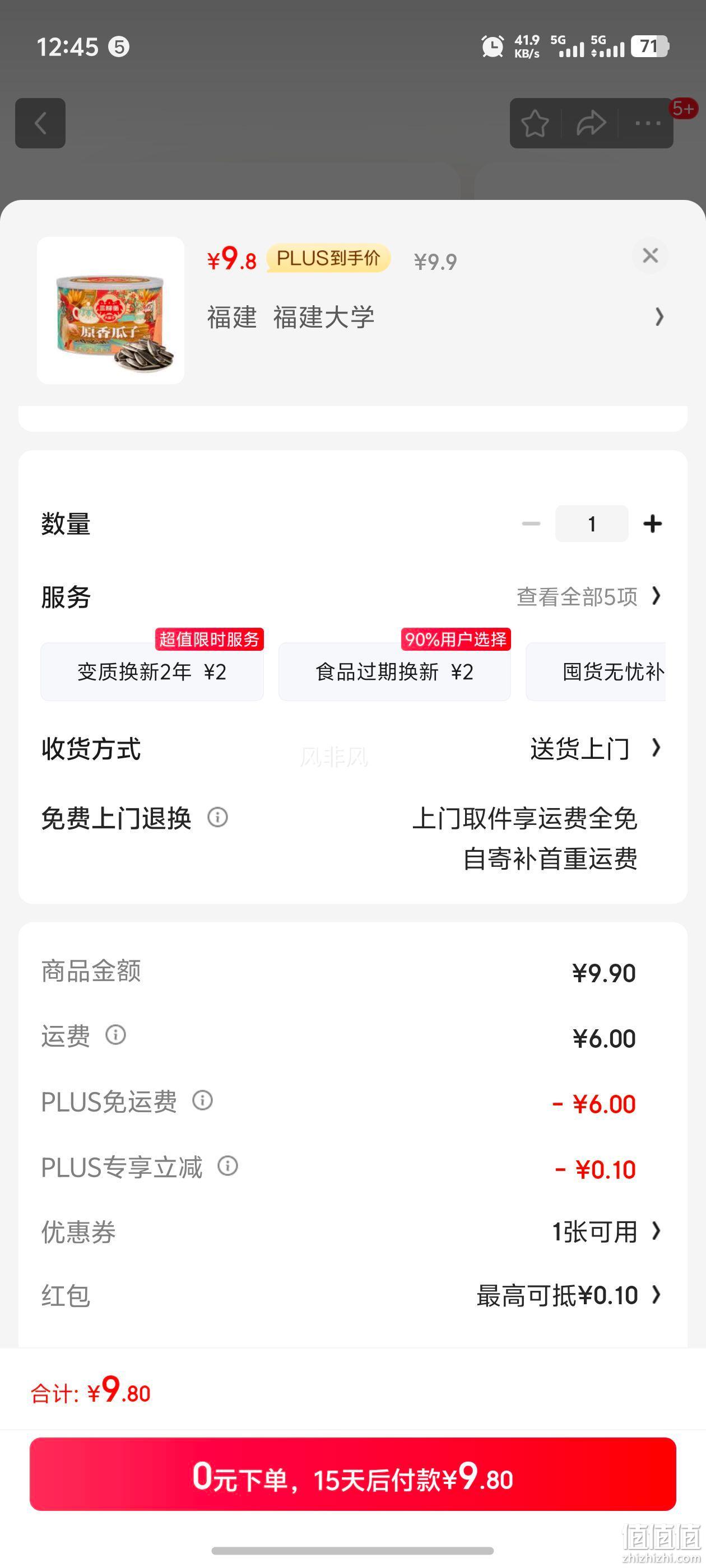Select 囤货无忧补 service option
This screenshot has width=706, height=1568.
(x=596, y=671)
